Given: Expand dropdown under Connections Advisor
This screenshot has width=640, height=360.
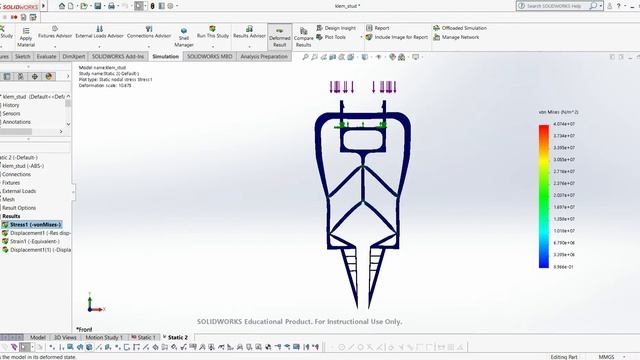Looking at the screenshot, I should pos(149,46).
